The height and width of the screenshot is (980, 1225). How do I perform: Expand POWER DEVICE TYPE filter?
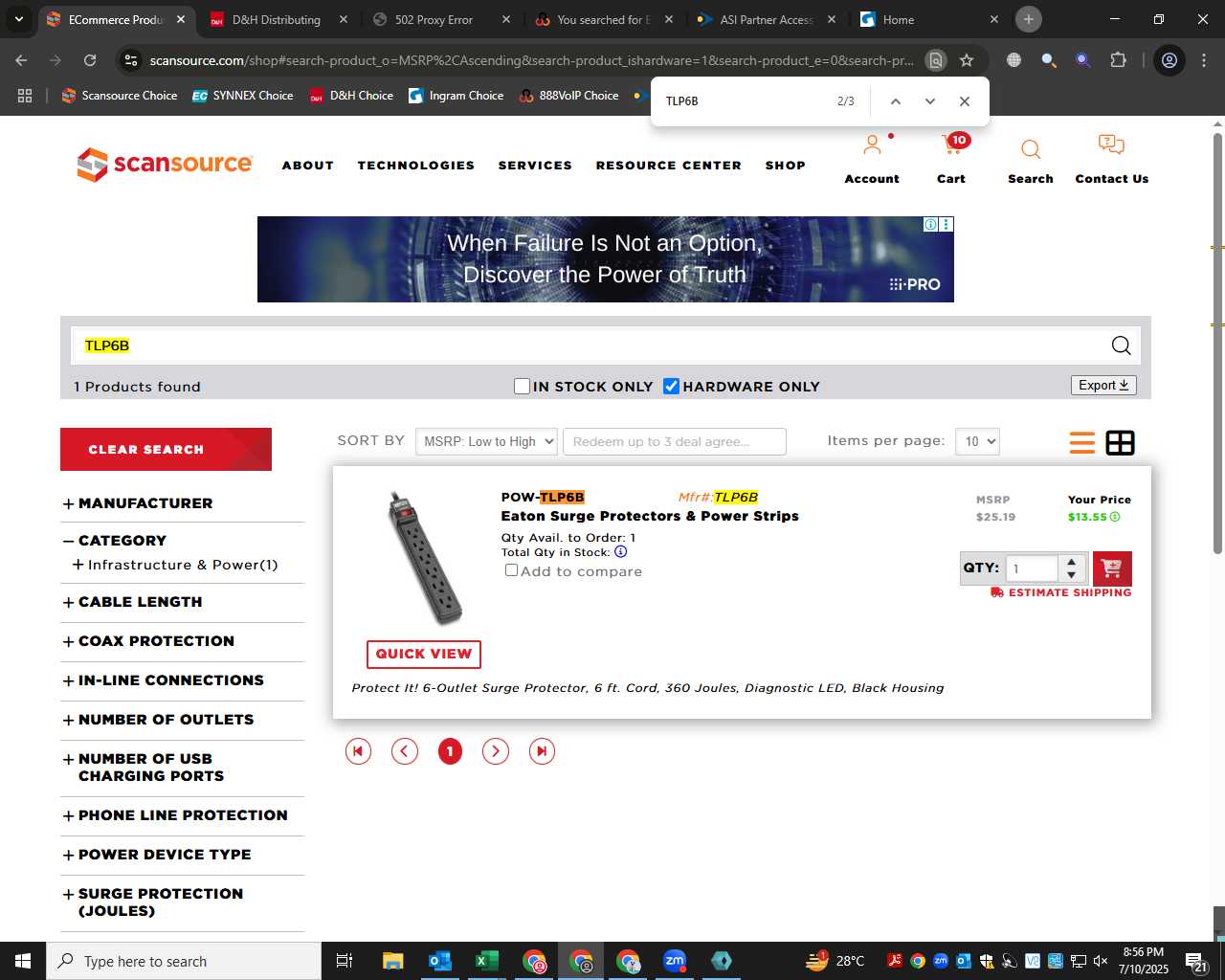[157, 855]
